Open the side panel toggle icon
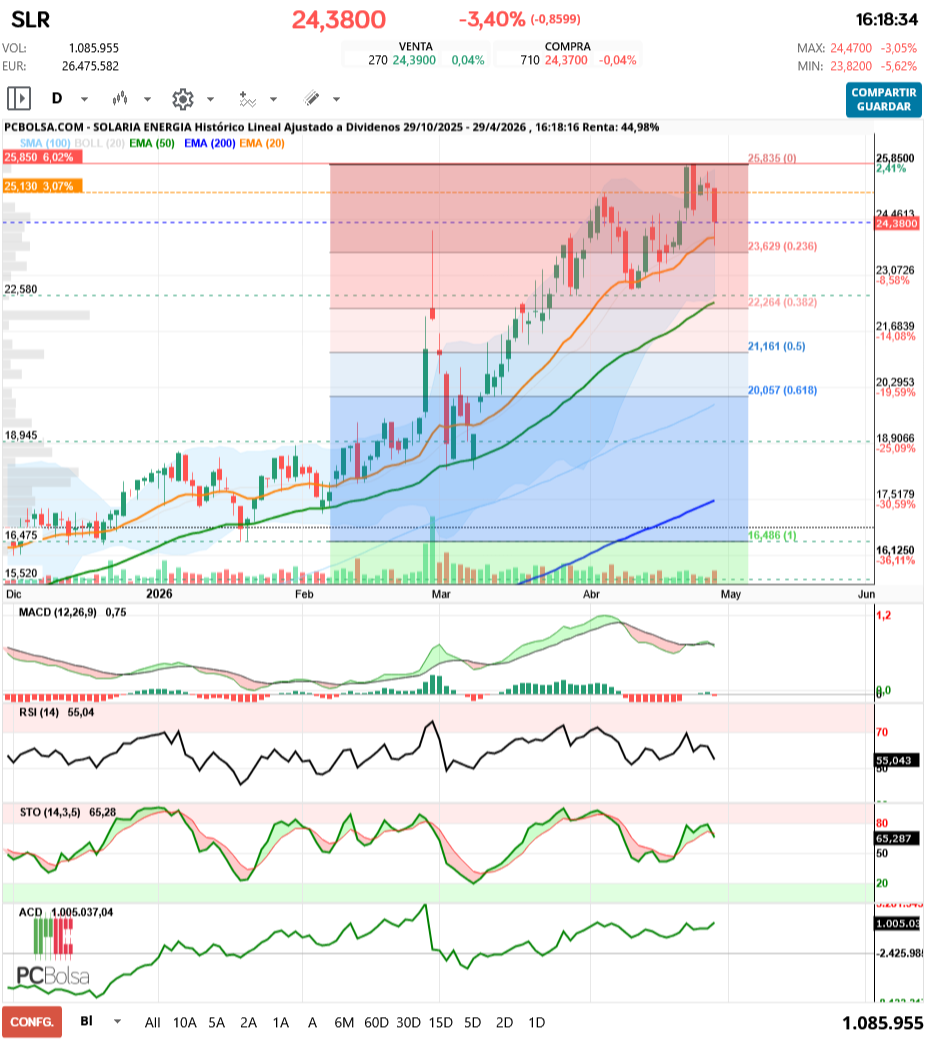The width and height of the screenshot is (937, 1043). [19, 98]
